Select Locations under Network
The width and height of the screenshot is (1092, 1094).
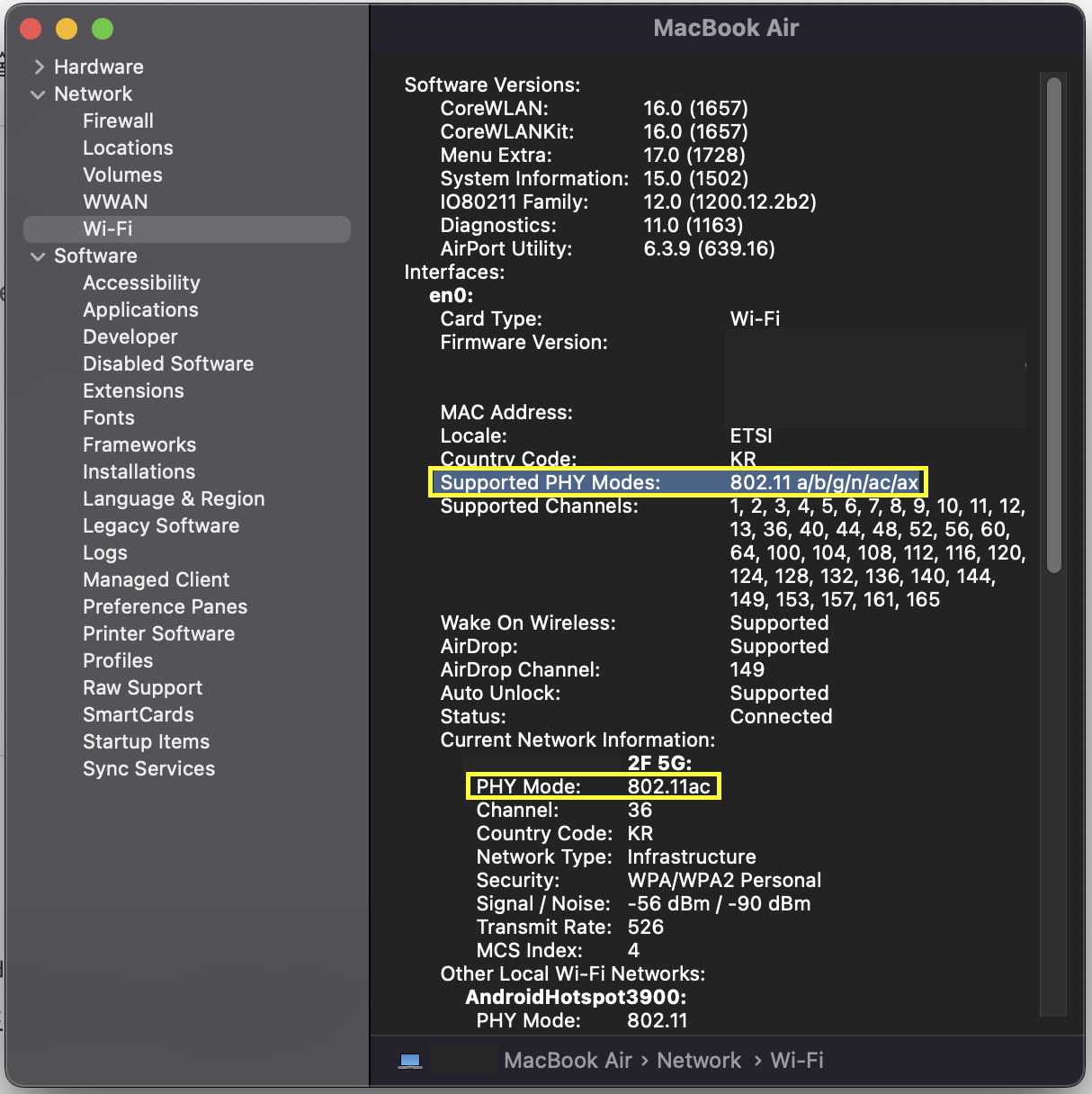tap(128, 148)
